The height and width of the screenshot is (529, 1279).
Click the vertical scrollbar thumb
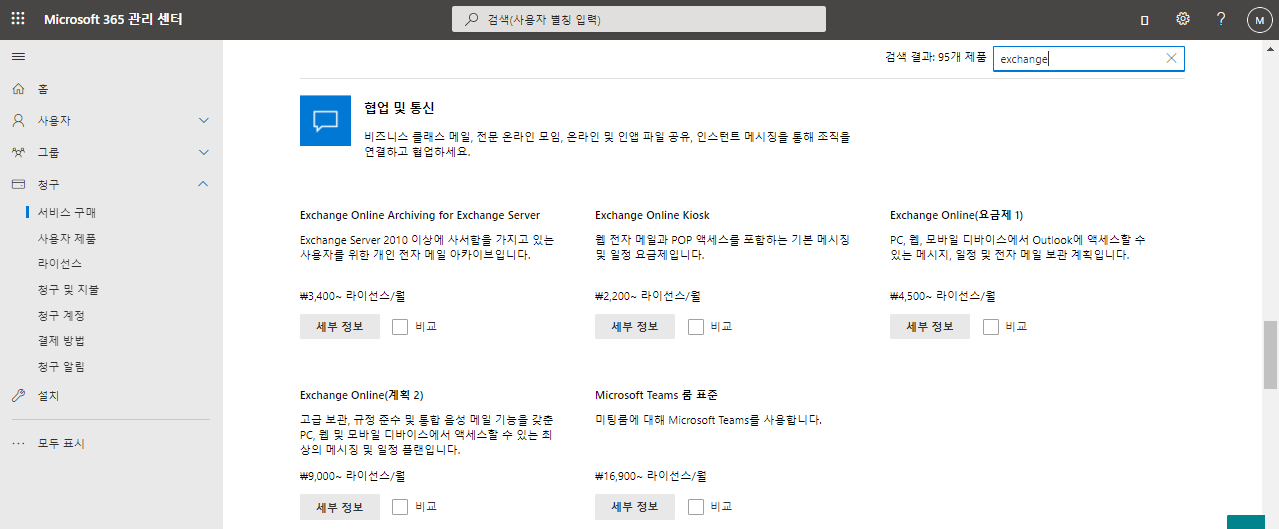1271,355
